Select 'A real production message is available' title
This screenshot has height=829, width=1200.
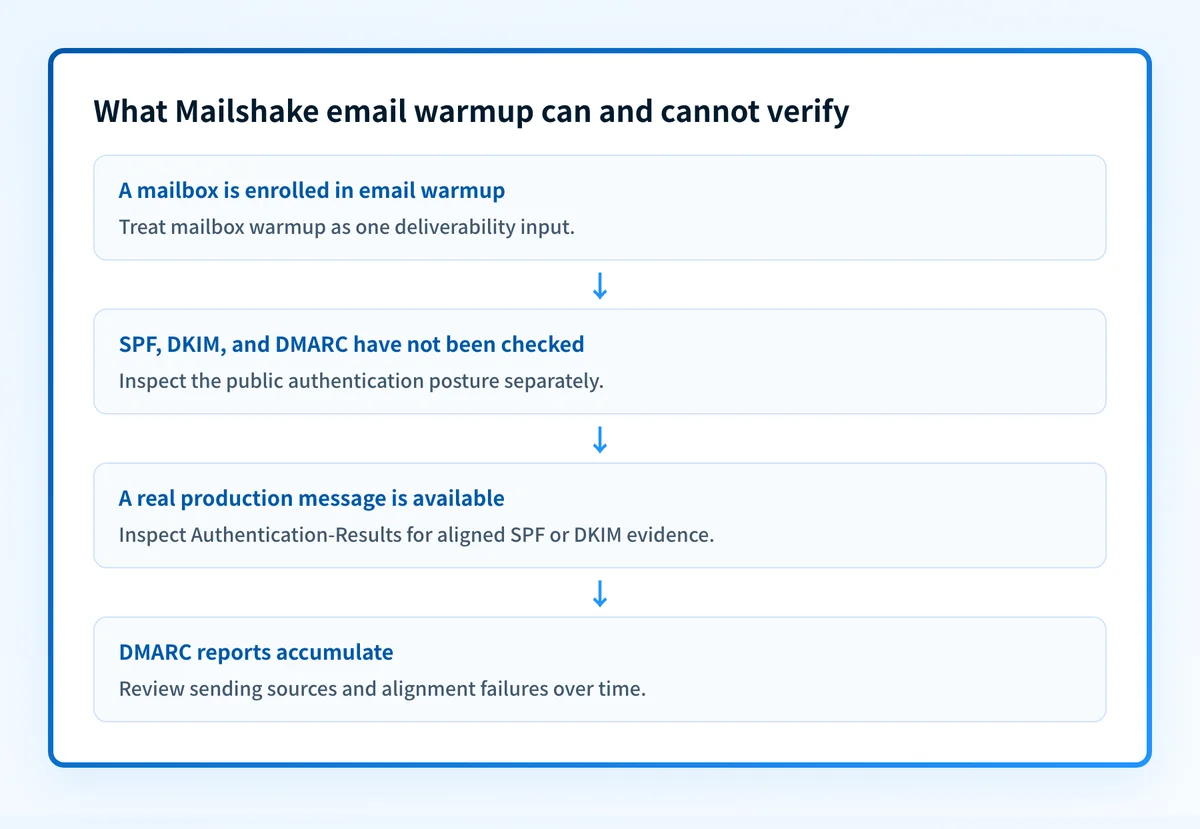[x=312, y=498]
